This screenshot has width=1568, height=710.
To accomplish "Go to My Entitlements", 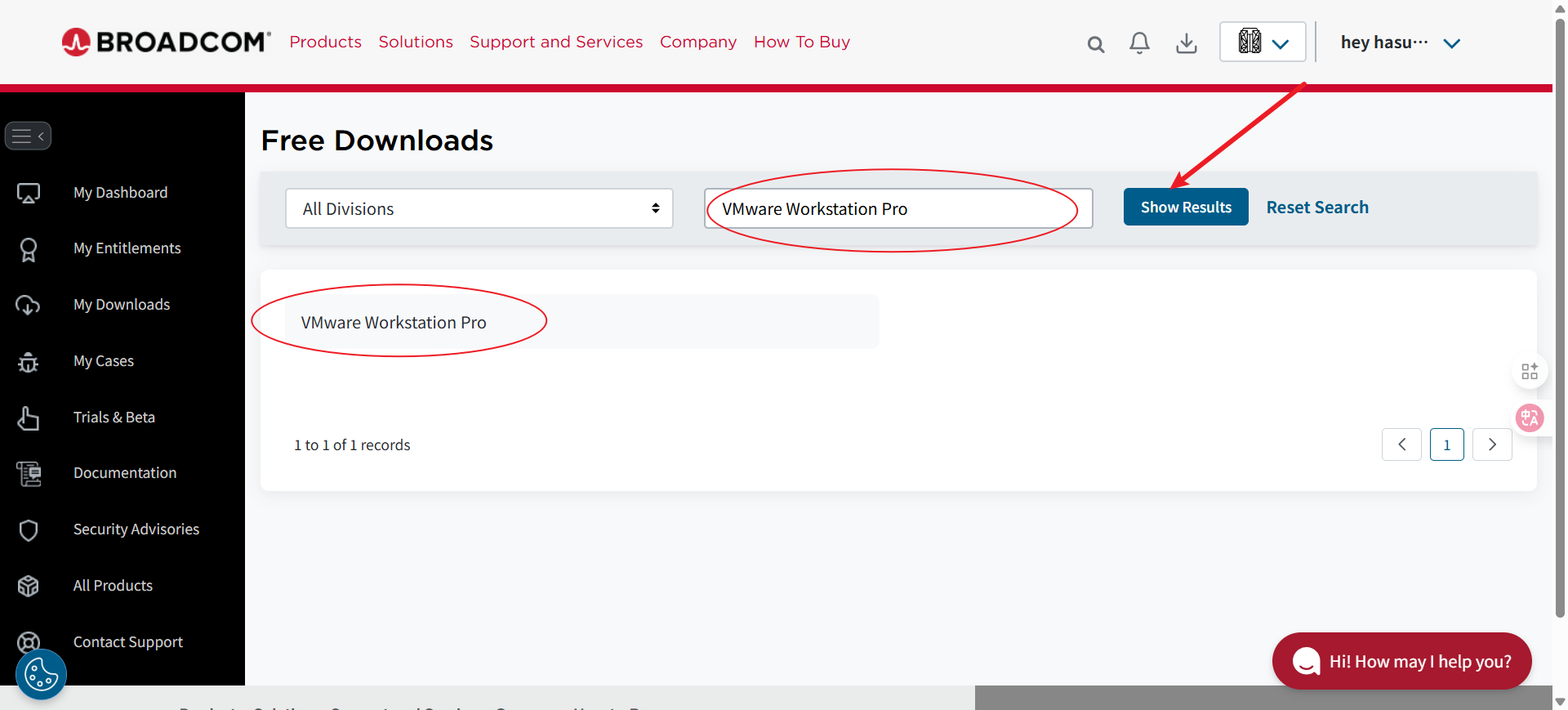I will click(127, 248).
